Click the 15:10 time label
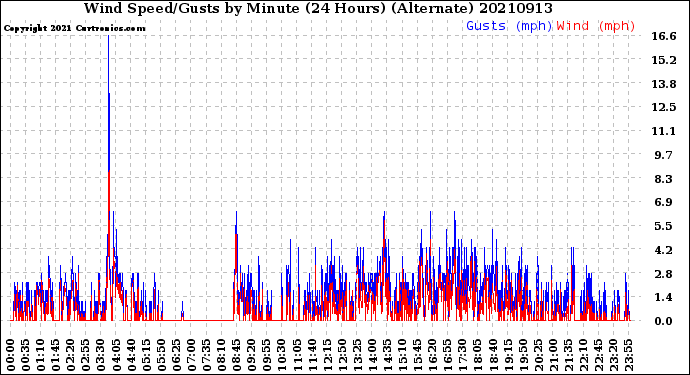 (x=402, y=355)
